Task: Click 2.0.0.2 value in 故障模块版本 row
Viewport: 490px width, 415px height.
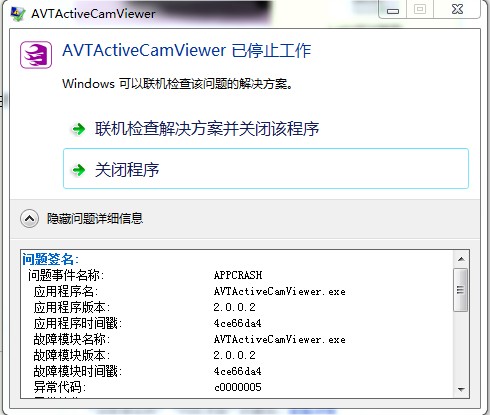Action: [235, 355]
